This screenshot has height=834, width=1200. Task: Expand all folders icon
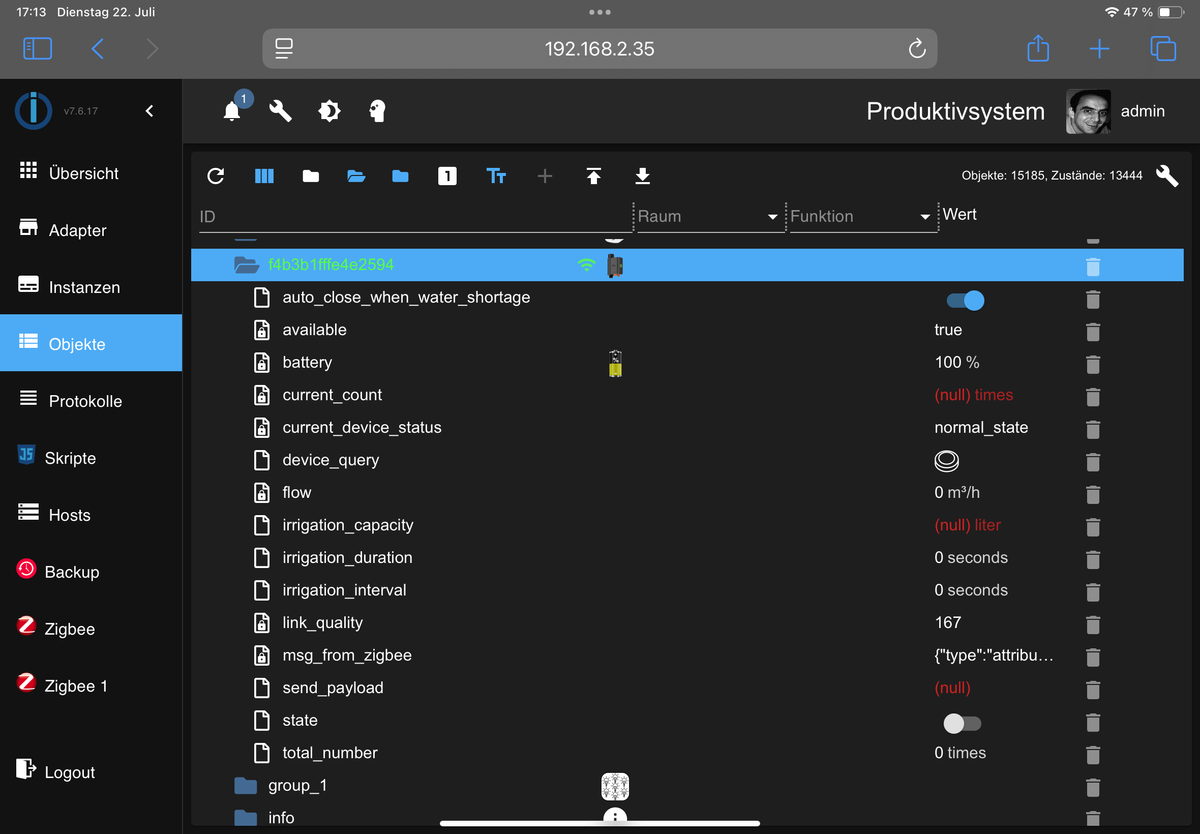pyautogui.click(x=356, y=176)
